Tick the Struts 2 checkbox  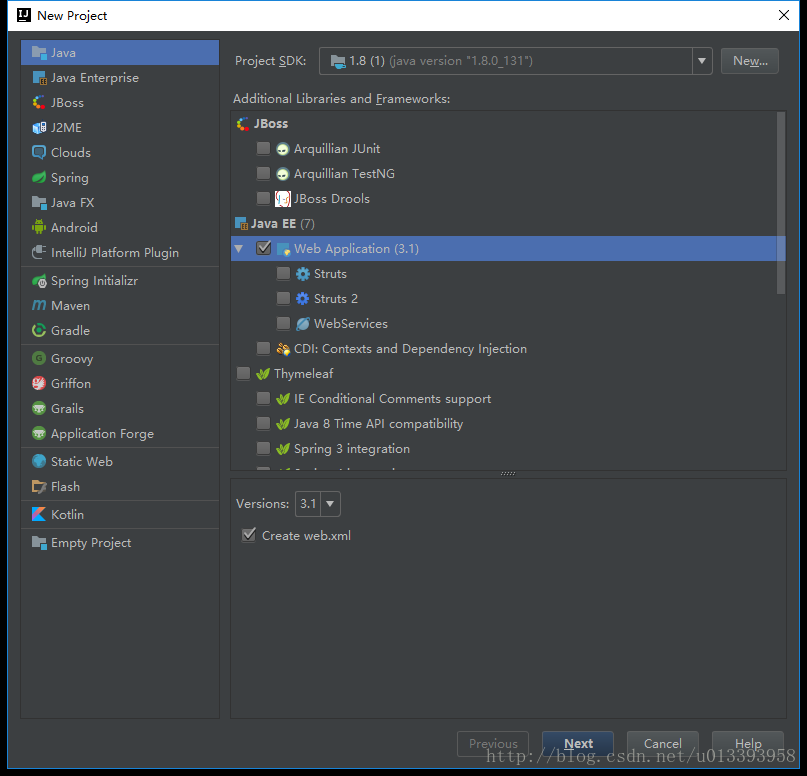[x=283, y=298]
